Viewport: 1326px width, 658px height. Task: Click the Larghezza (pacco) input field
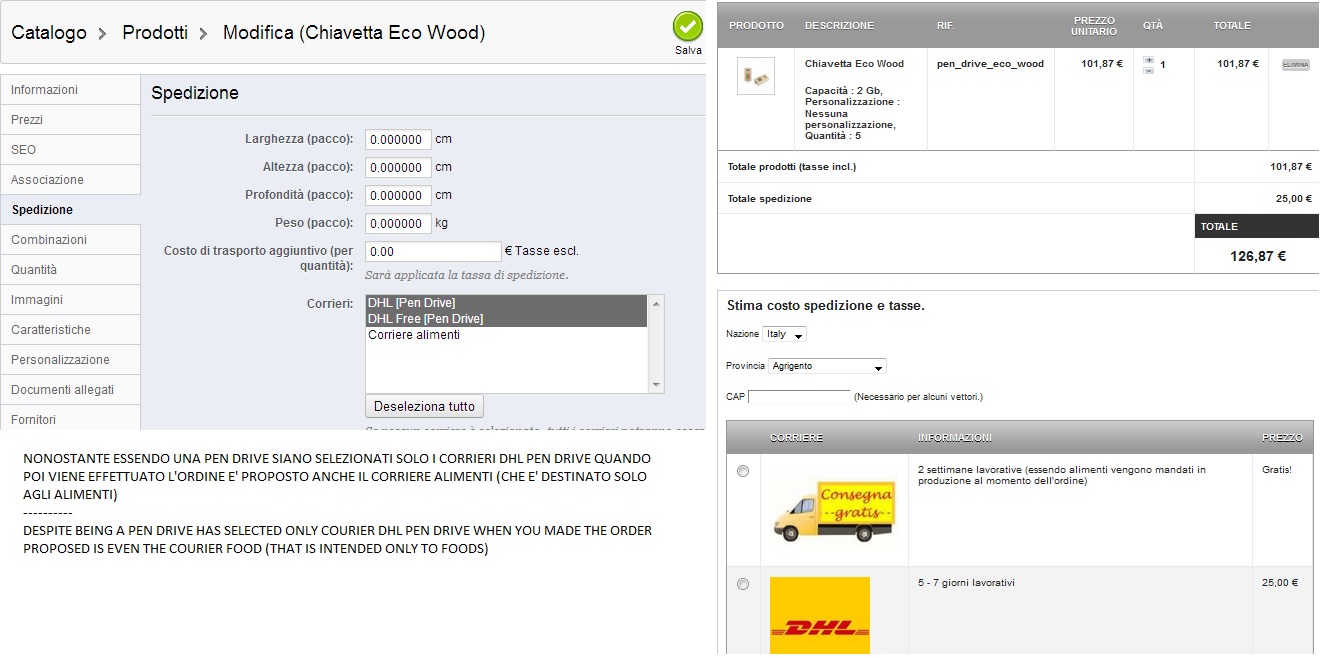[x=398, y=140]
